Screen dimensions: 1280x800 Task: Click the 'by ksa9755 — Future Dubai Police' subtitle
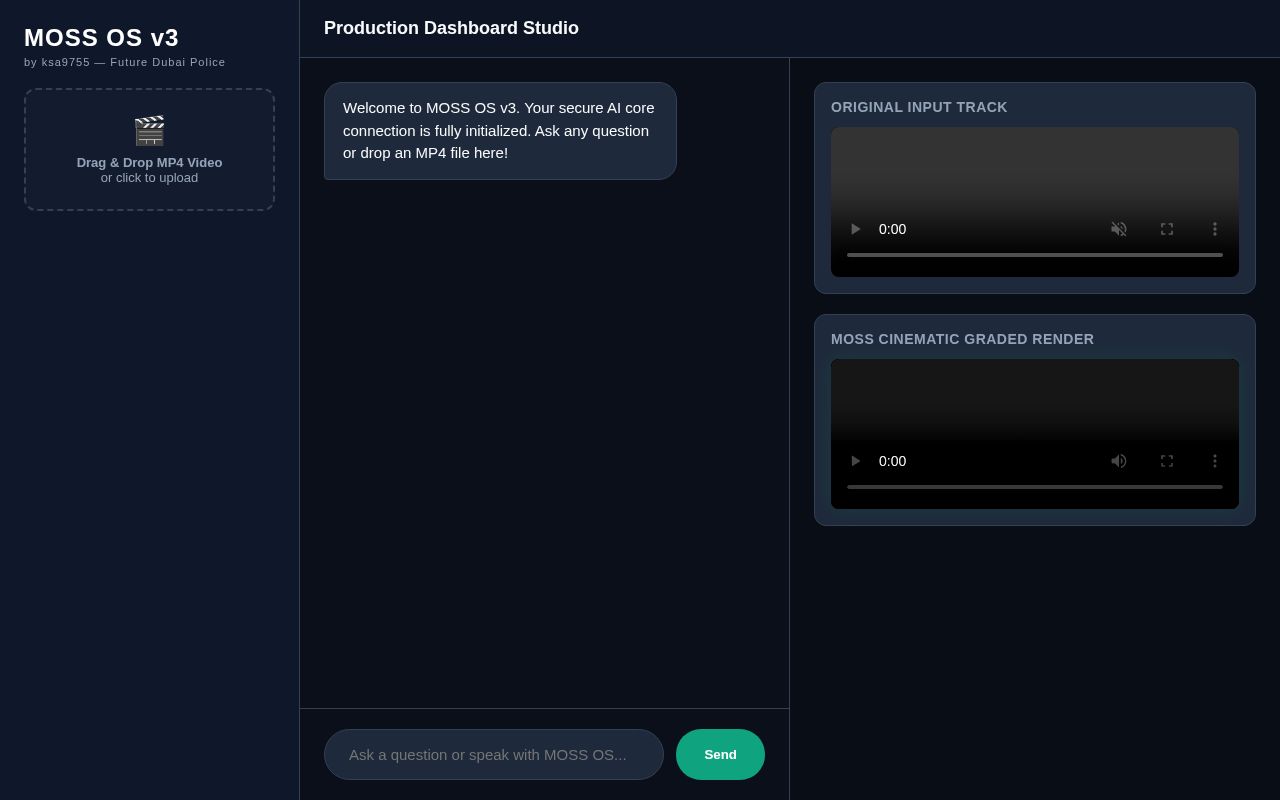pos(125,62)
